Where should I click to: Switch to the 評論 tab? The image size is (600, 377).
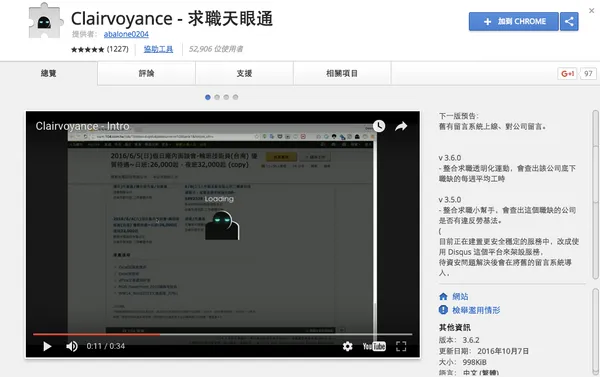click(147, 73)
